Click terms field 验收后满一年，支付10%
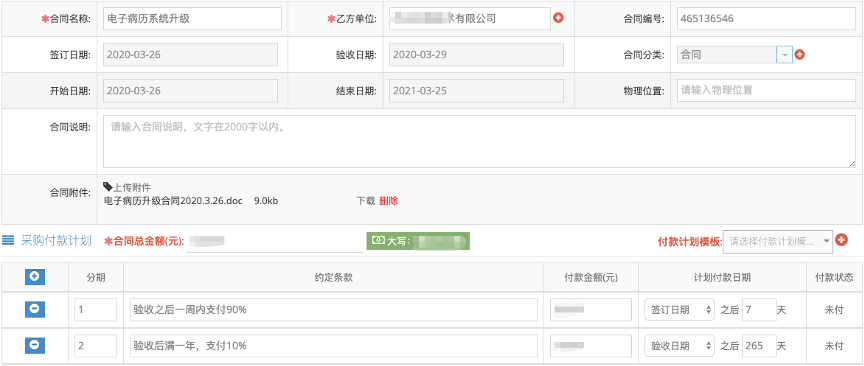Screen dimensions: 864x366 [x=334, y=346]
